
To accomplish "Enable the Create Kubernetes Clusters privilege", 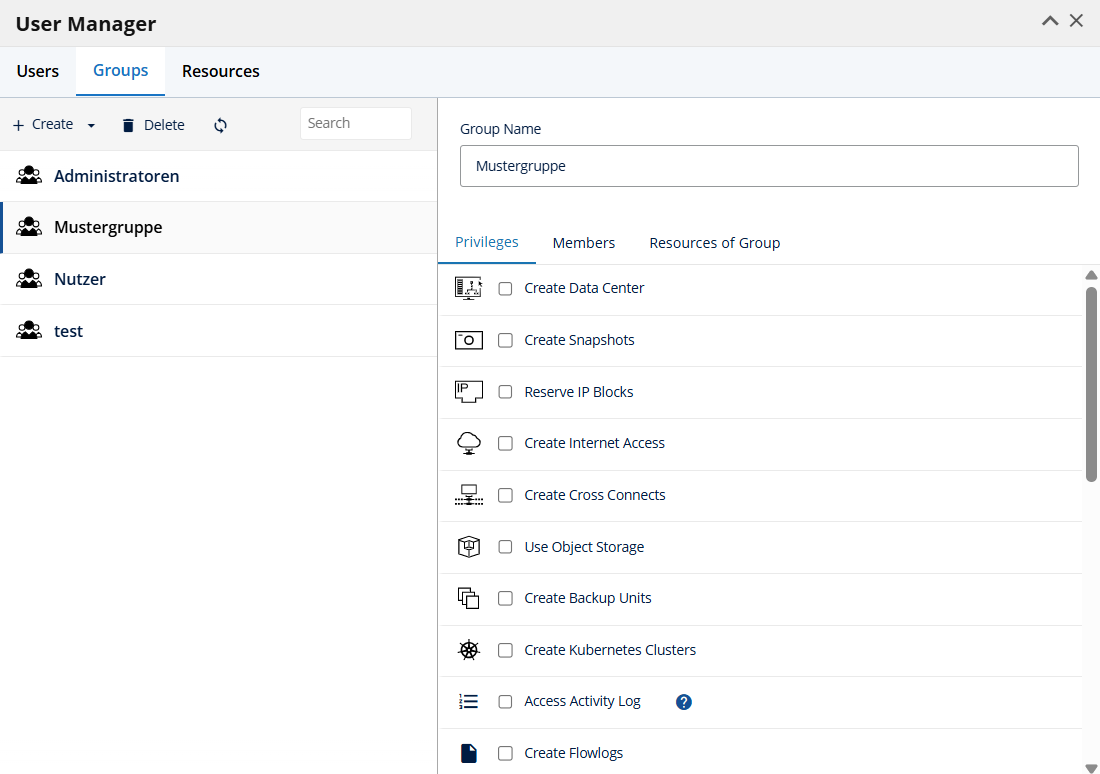I will tap(505, 650).
